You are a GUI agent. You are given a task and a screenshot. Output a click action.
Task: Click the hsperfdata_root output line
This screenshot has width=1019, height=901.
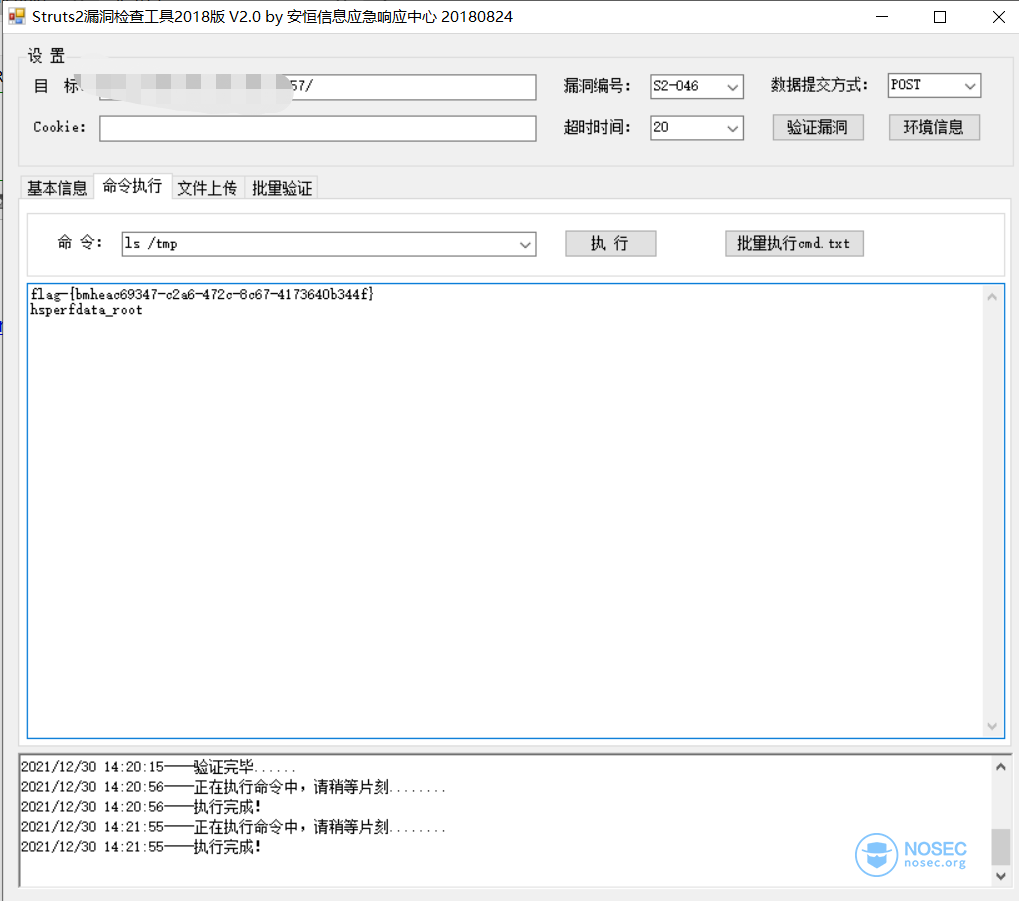pos(86,310)
